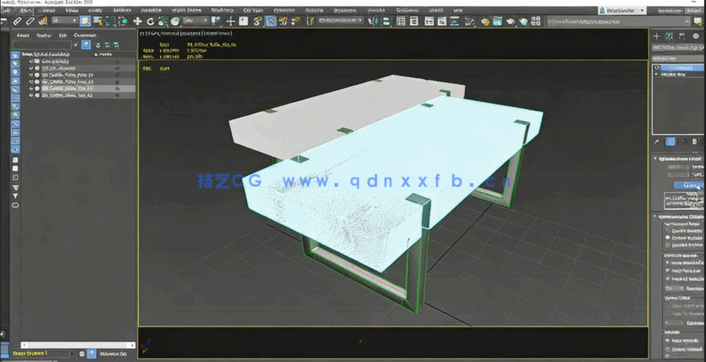Open the reference coordinate system dropdown
This screenshot has width=706, height=362.
196,21
